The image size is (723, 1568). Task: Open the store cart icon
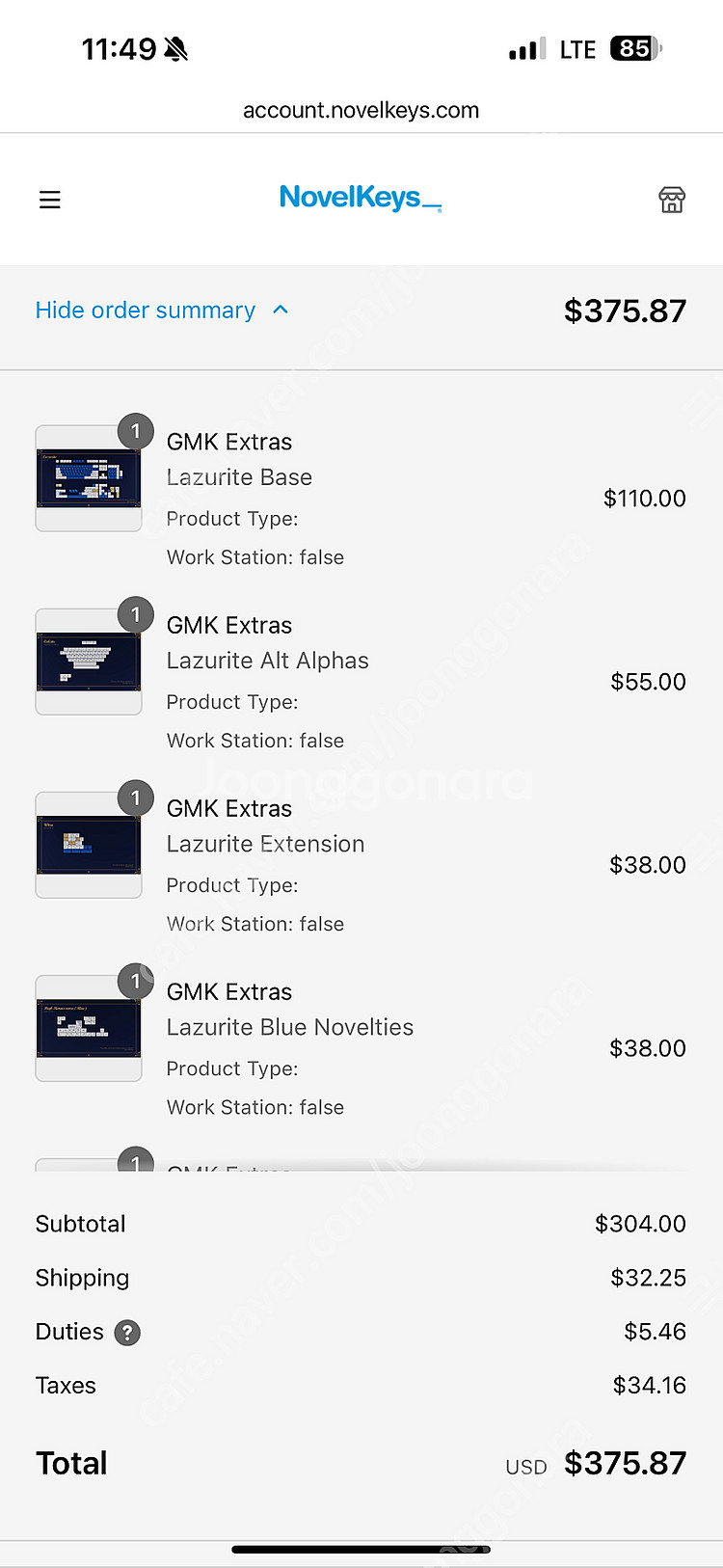tap(672, 200)
